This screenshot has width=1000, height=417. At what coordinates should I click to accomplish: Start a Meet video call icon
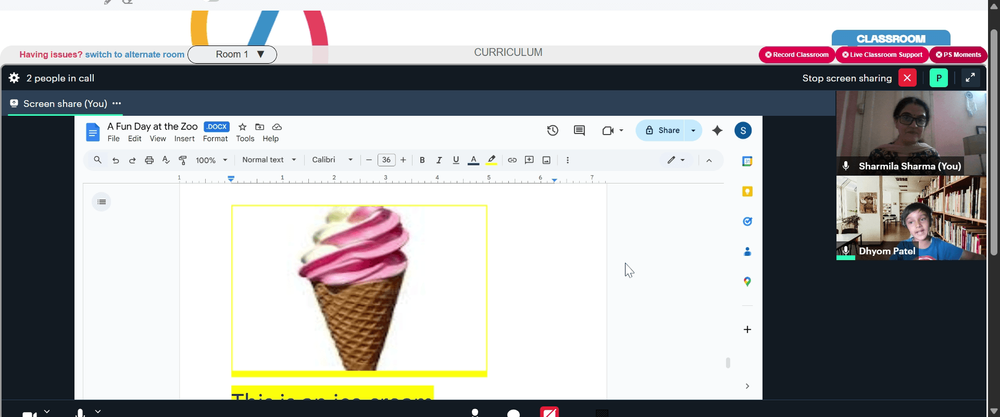[x=608, y=130]
